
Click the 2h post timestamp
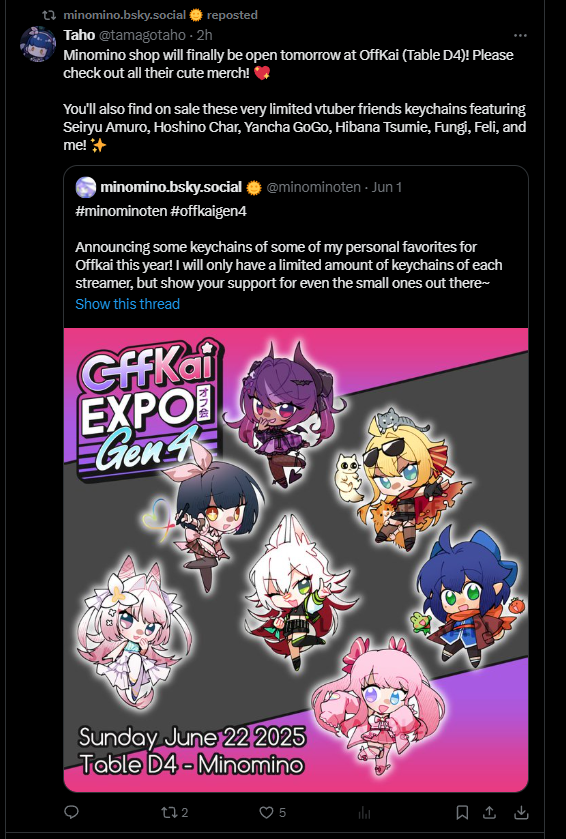click(204, 35)
